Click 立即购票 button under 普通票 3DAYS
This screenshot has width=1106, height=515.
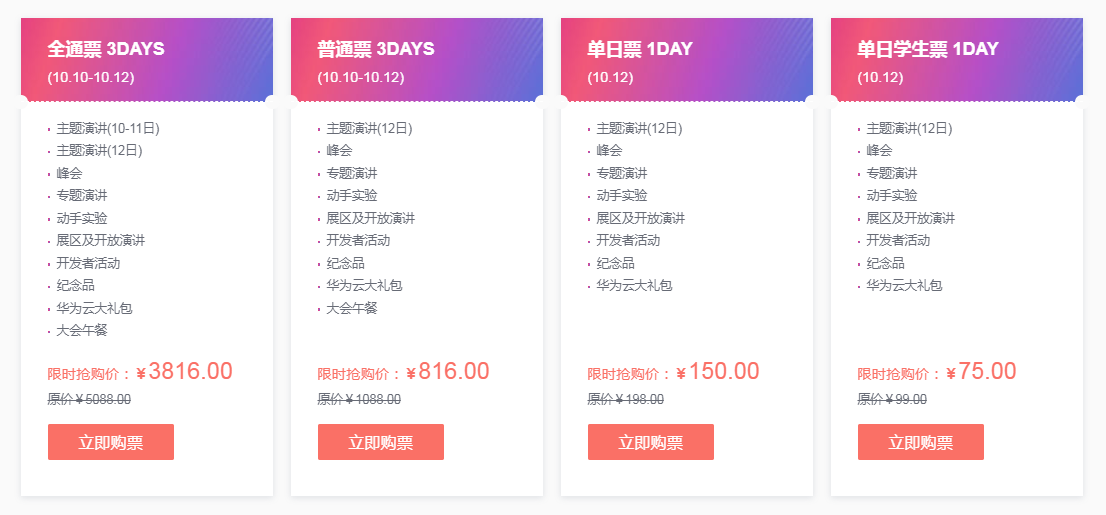click(381, 442)
